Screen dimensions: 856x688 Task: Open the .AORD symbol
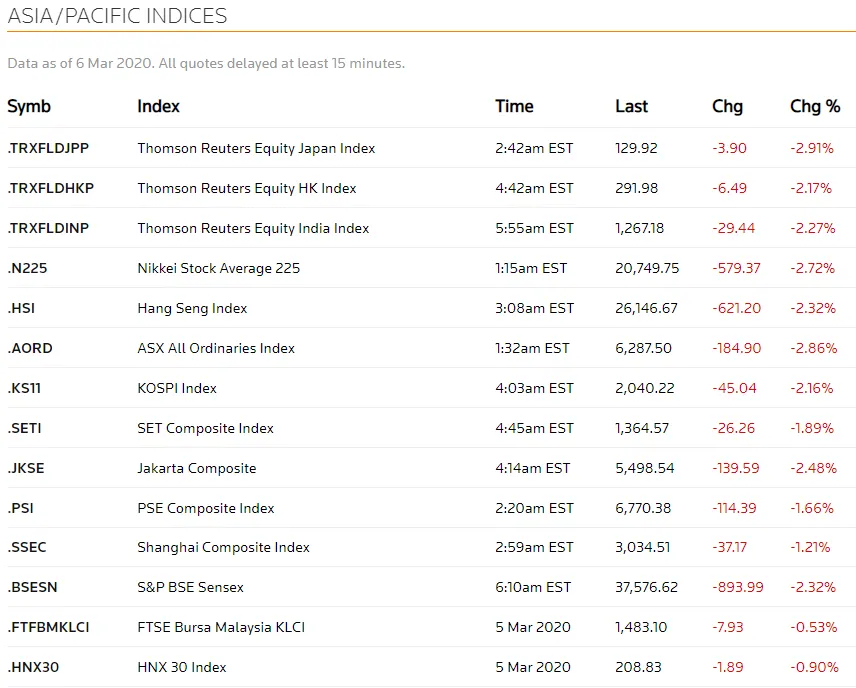point(30,348)
